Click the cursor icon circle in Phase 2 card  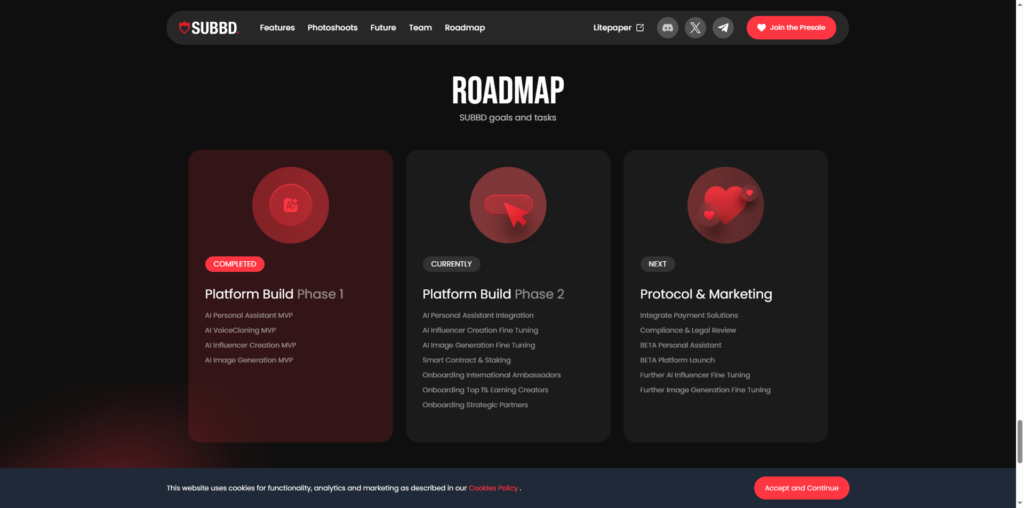click(x=508, y=205)
